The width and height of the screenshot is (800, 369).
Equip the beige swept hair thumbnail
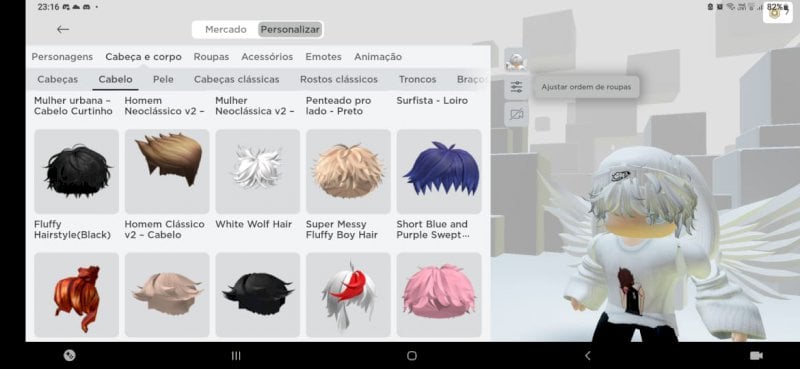(167, 294)
